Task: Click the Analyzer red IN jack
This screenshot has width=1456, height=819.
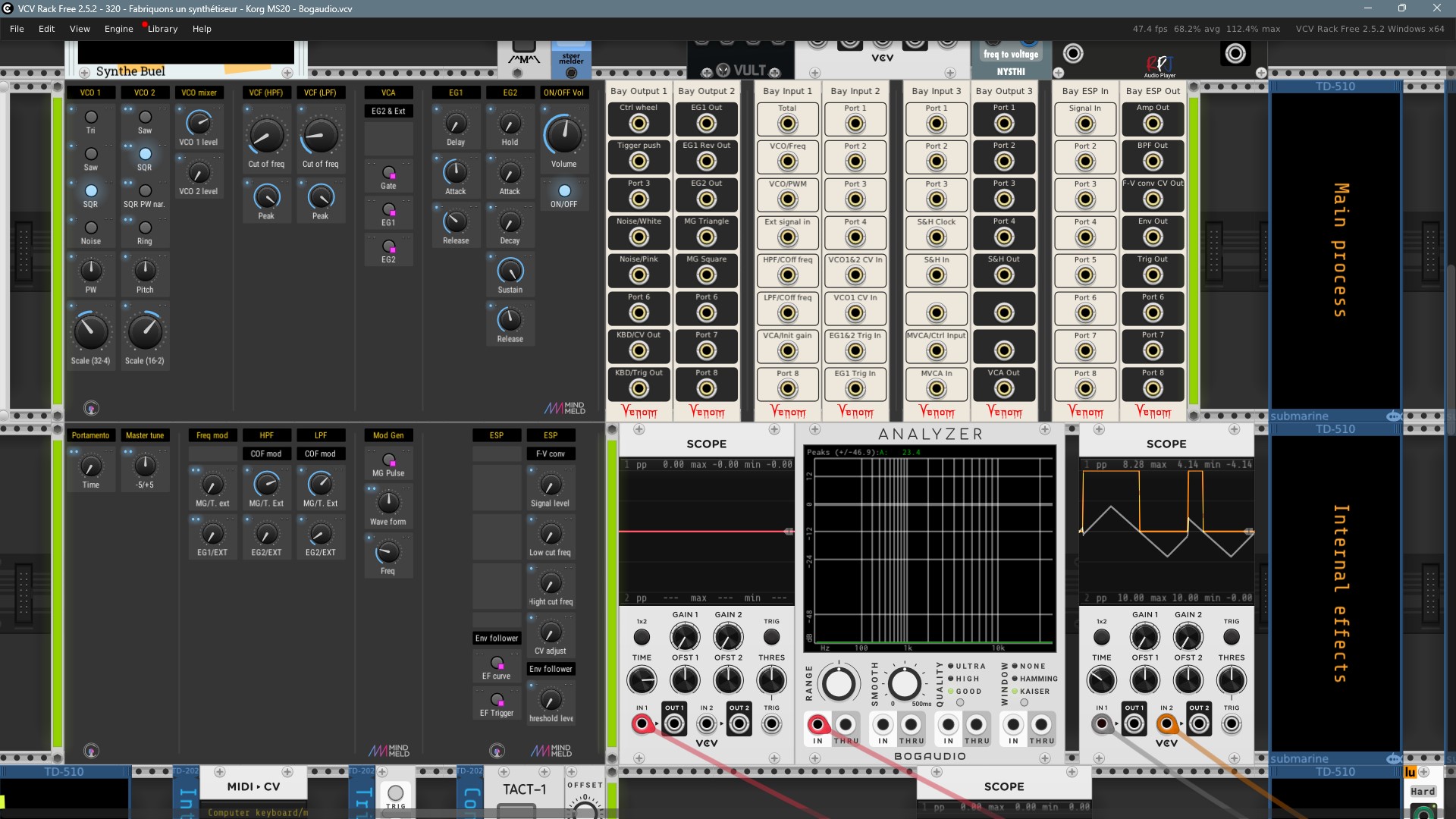Action: coord(817,724)
